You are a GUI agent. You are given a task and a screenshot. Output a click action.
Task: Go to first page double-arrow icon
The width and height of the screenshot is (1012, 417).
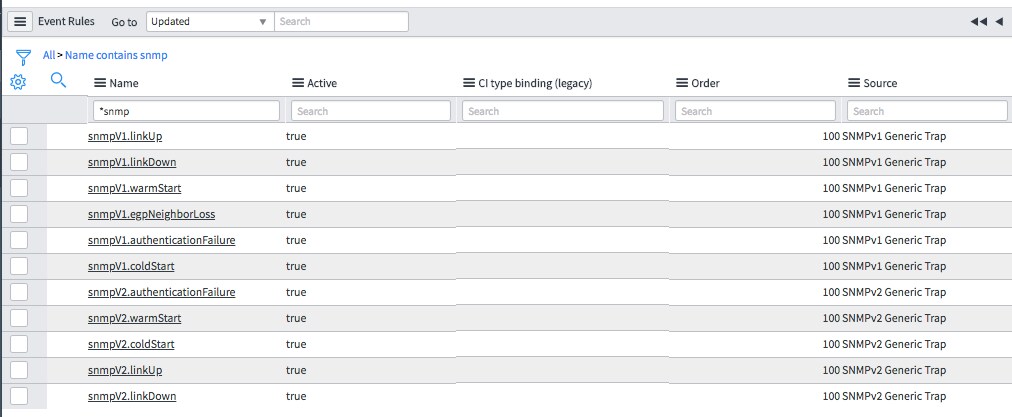tap(978, 21)
